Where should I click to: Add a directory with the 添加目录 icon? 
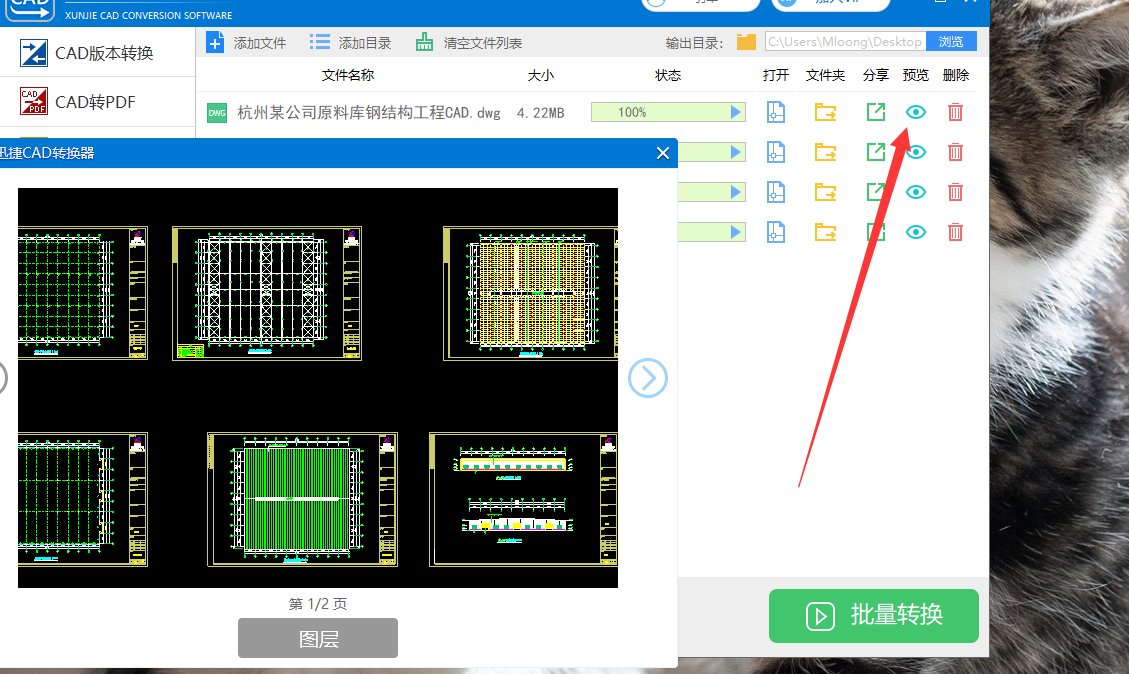tap(322, 42)
